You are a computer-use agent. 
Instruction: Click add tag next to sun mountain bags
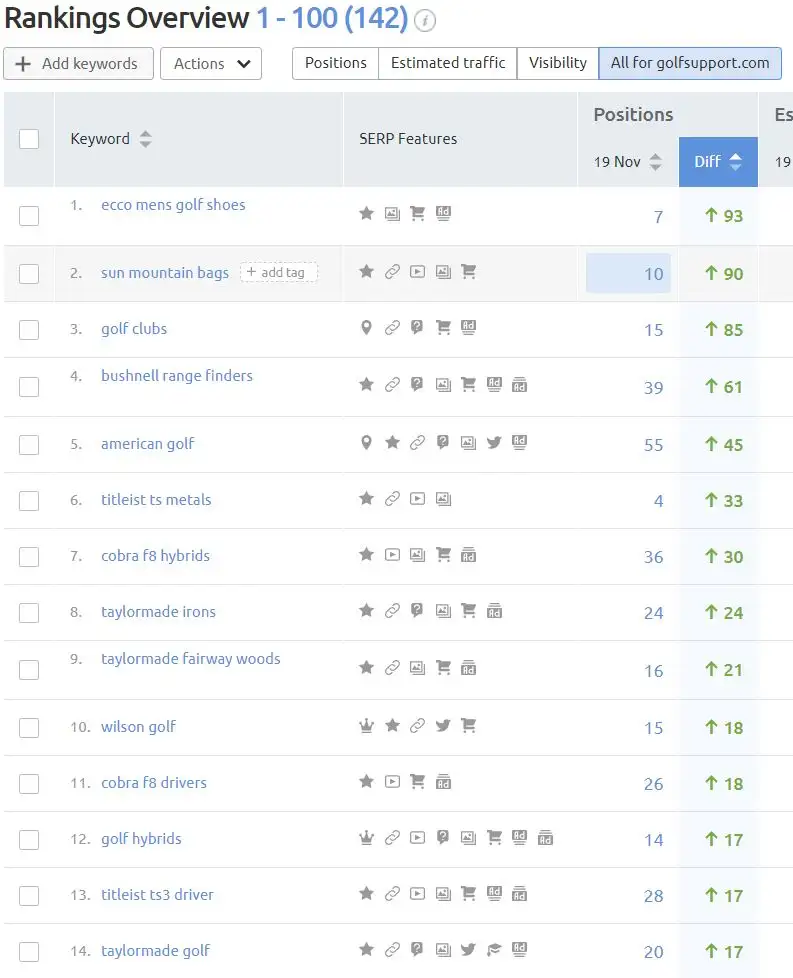279,272
